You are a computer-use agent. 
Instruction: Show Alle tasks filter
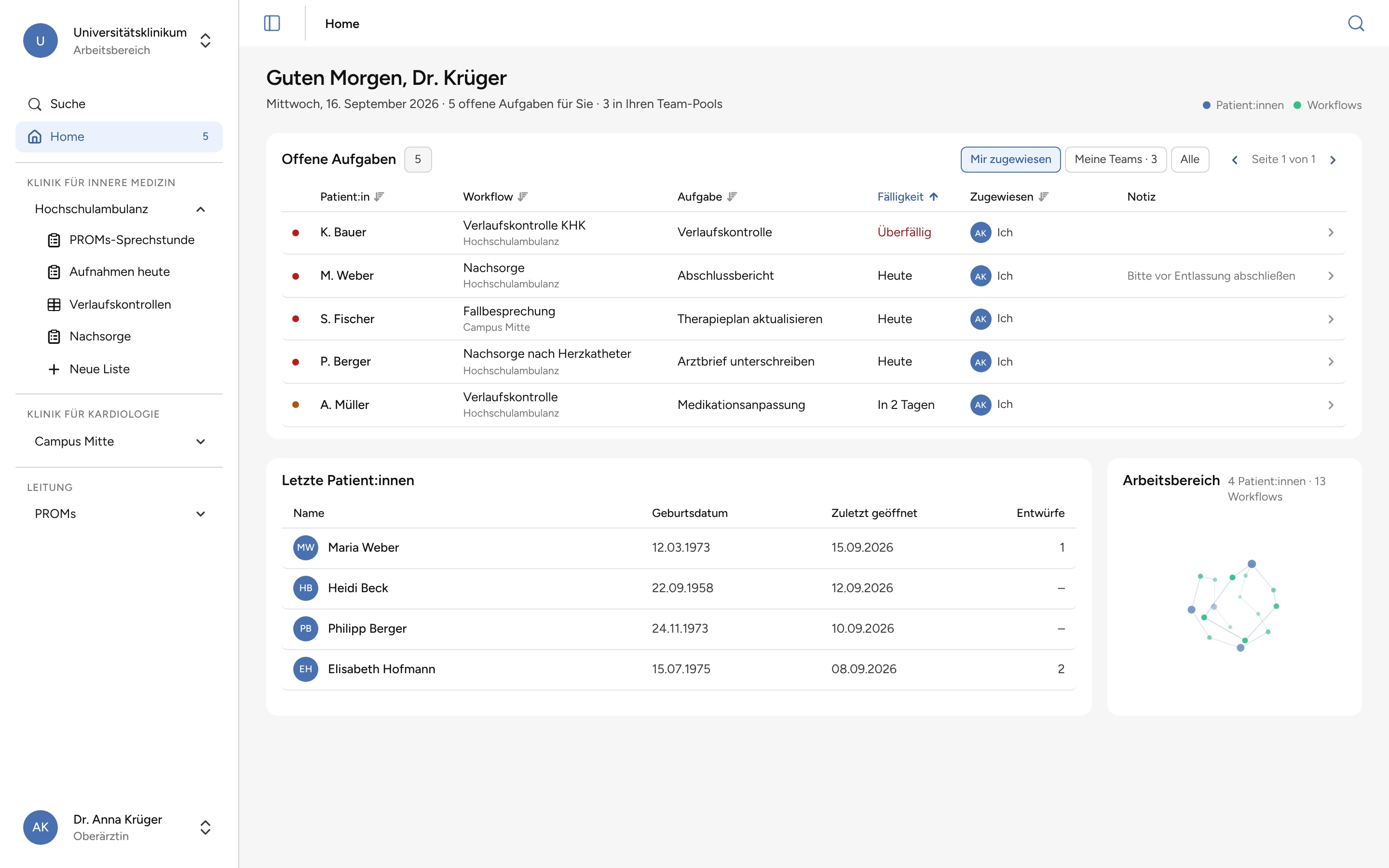click(x=1189, y=160)
